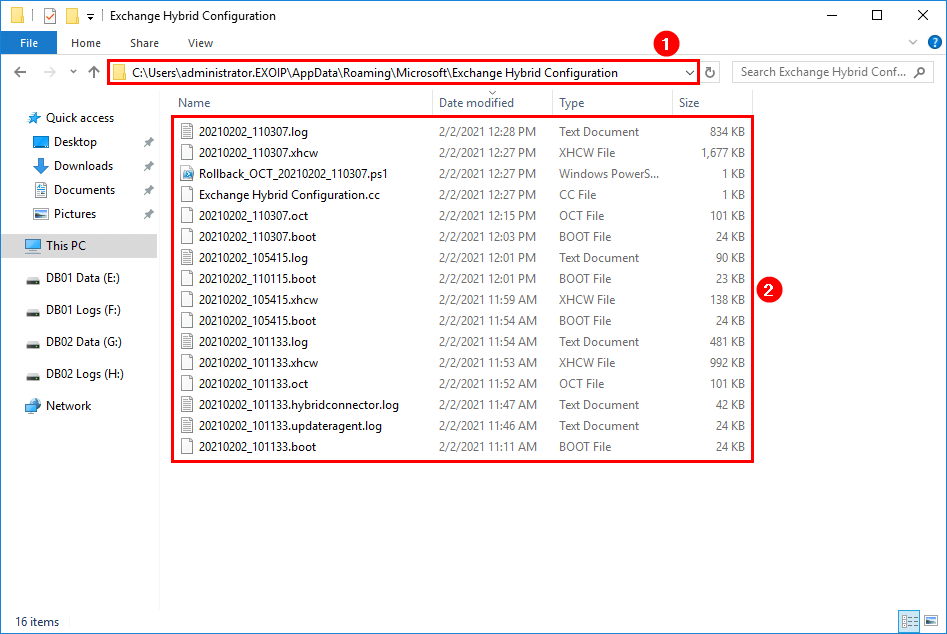The width and height of the screenshot is (947, 634).
Task: Select file 20210202_101133.hybridconnector.log
Action: pos(299,405)
